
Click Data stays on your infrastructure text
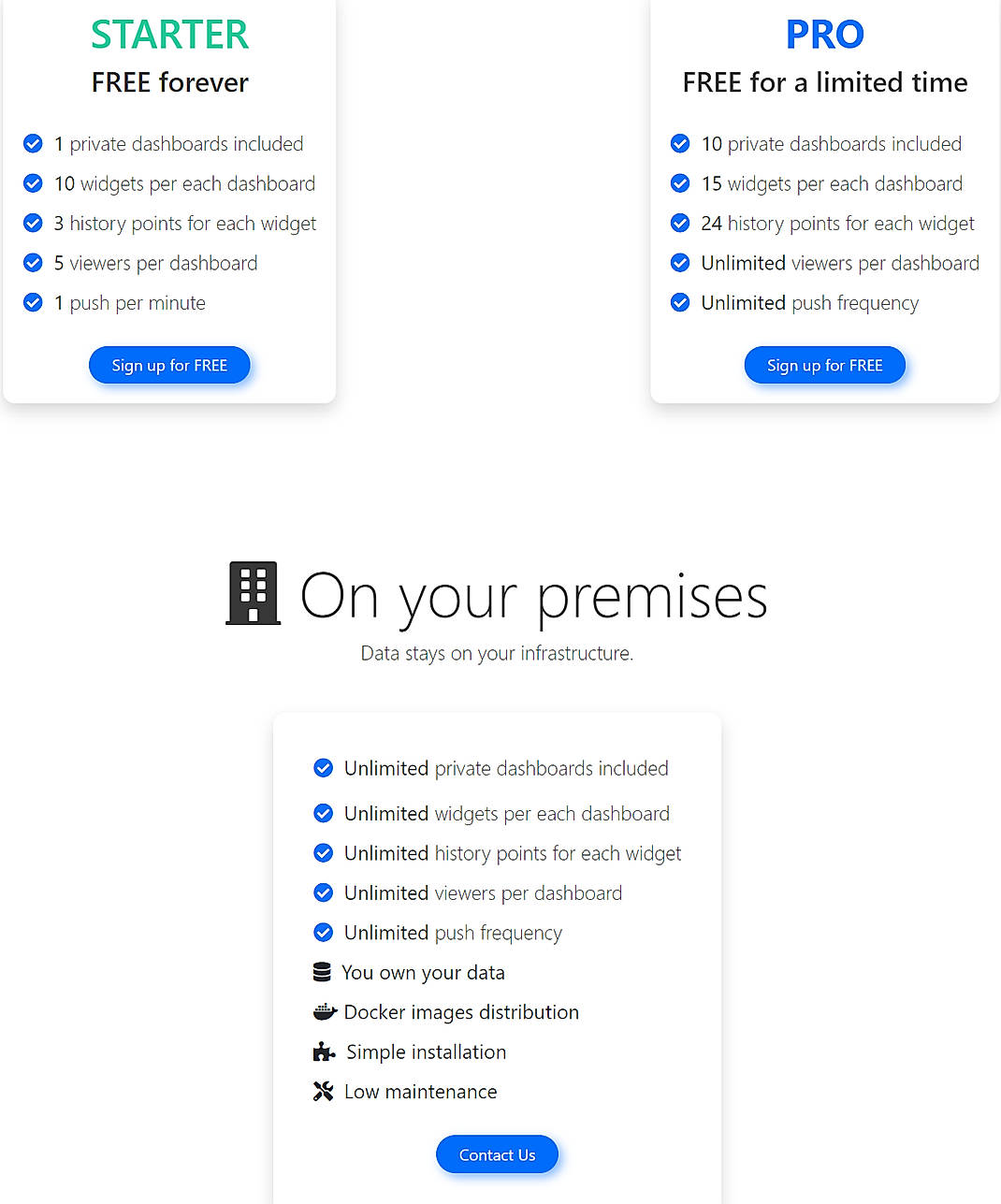(497, 653)
